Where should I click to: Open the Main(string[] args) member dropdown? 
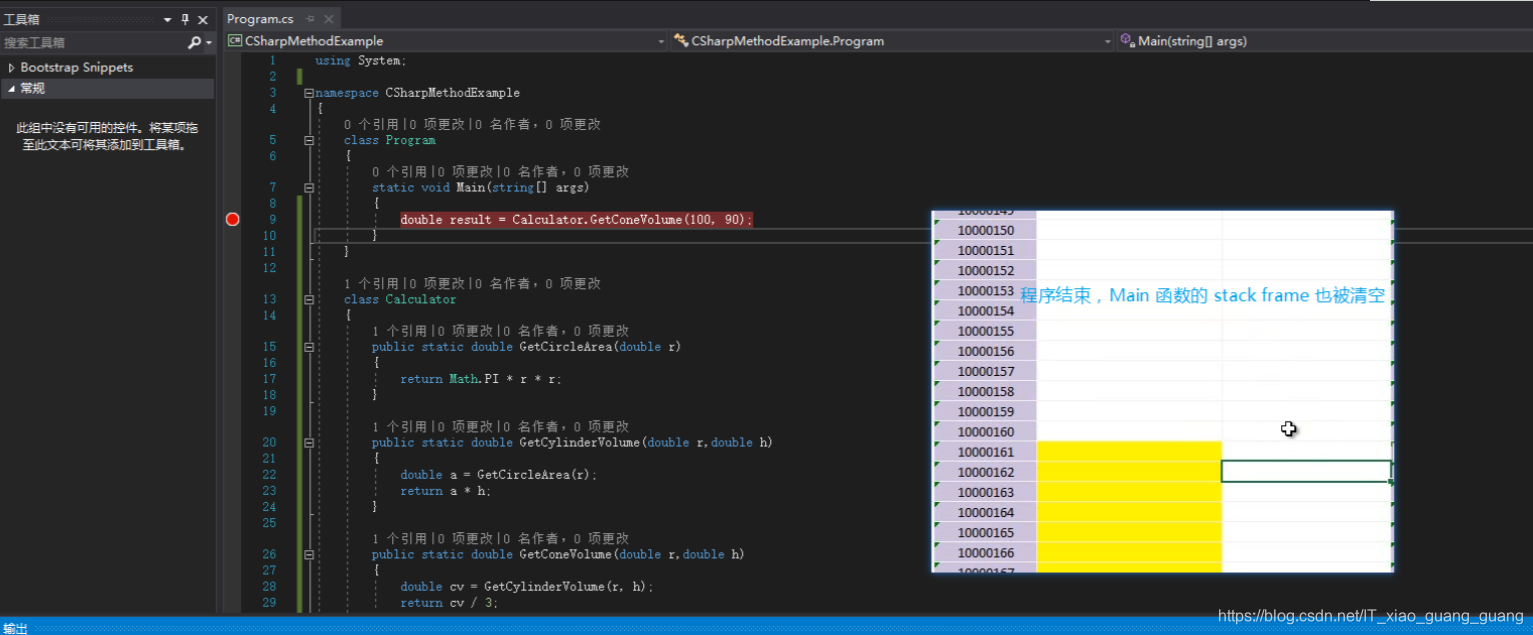coord(1324,41)
